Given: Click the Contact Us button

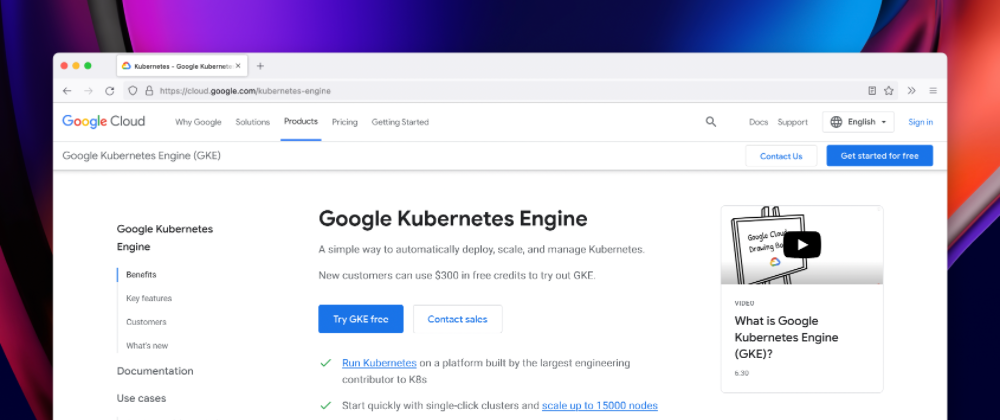Looking at the screenshot, I should (781, 156).
